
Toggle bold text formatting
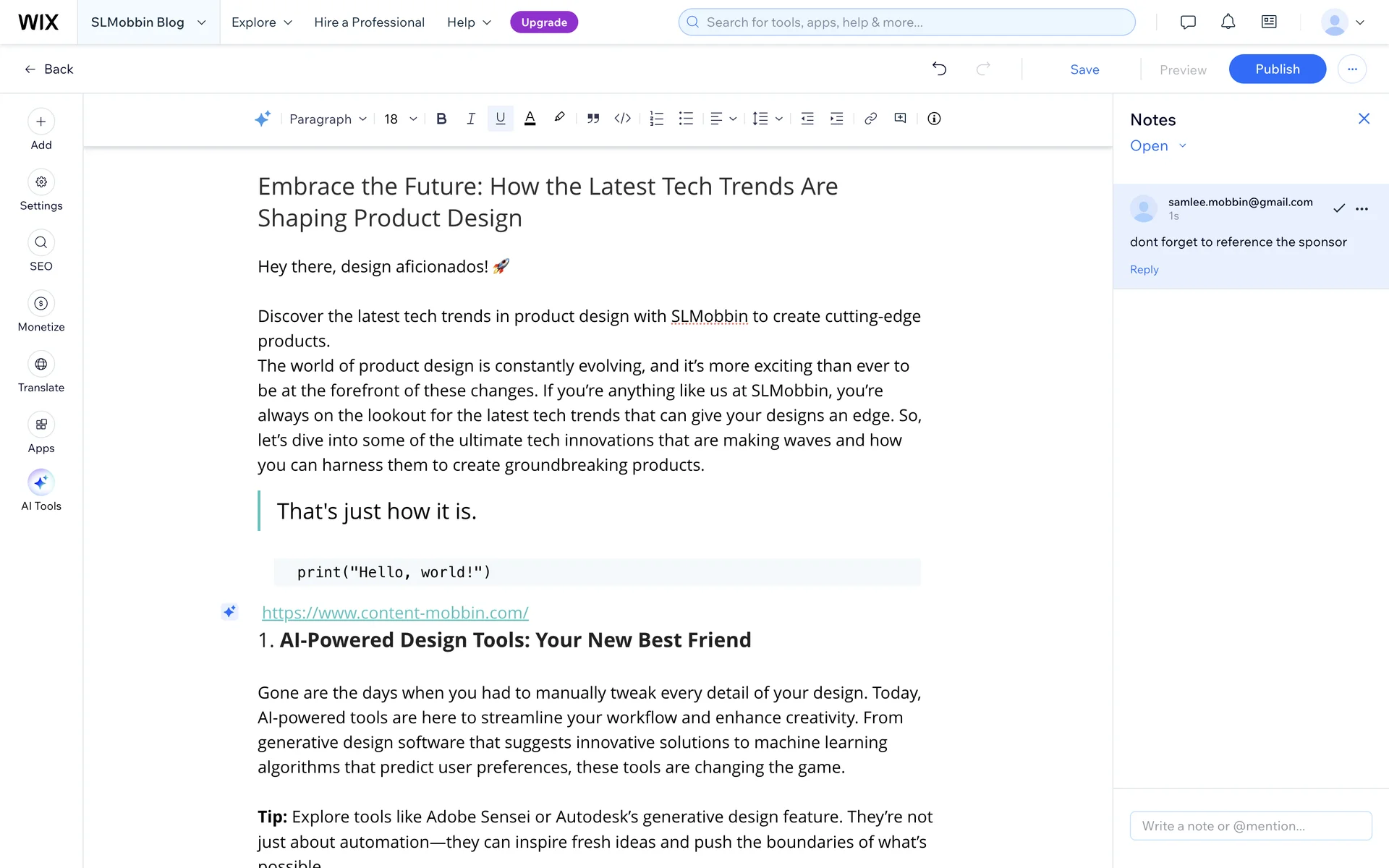[441, 119]
